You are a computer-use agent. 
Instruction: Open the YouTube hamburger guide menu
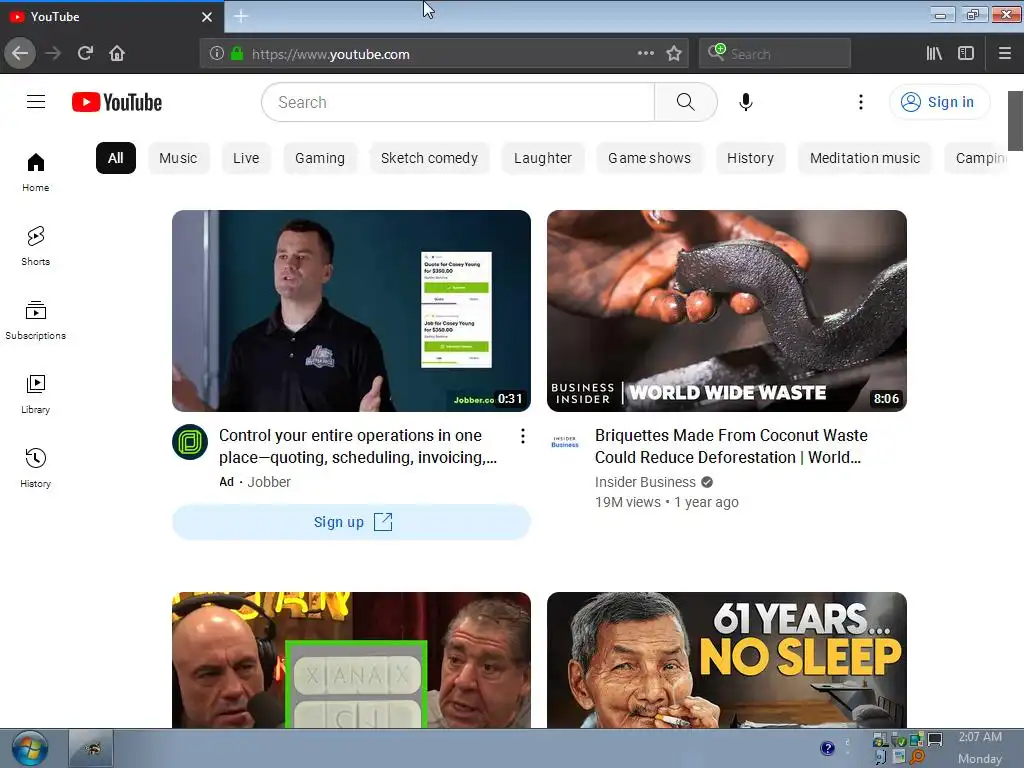tap(36, 102)
